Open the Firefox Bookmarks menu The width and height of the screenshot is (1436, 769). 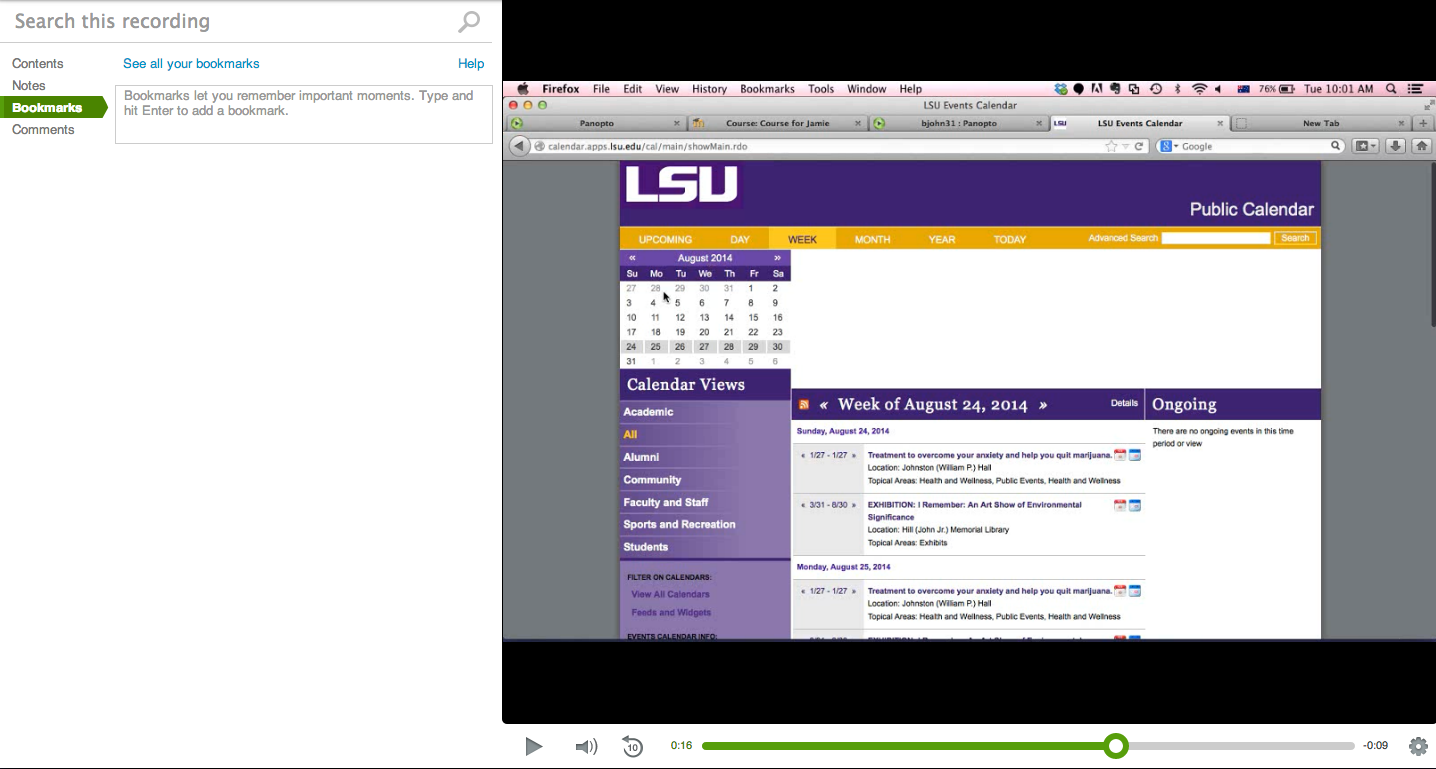coord(767,89)
